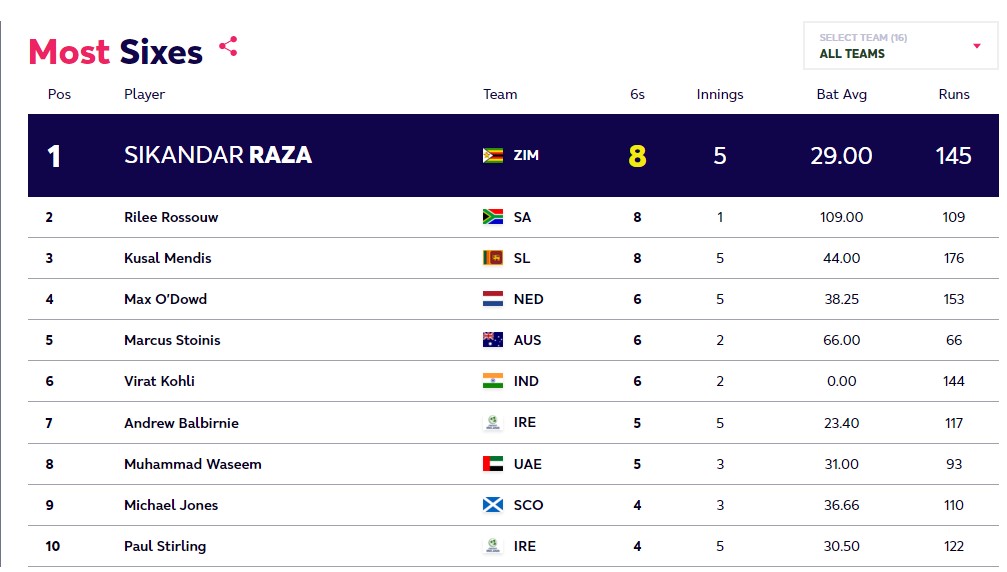Click the Zimbabwe flag icon
Screen dimensions: 1007x572
point(493,156)
